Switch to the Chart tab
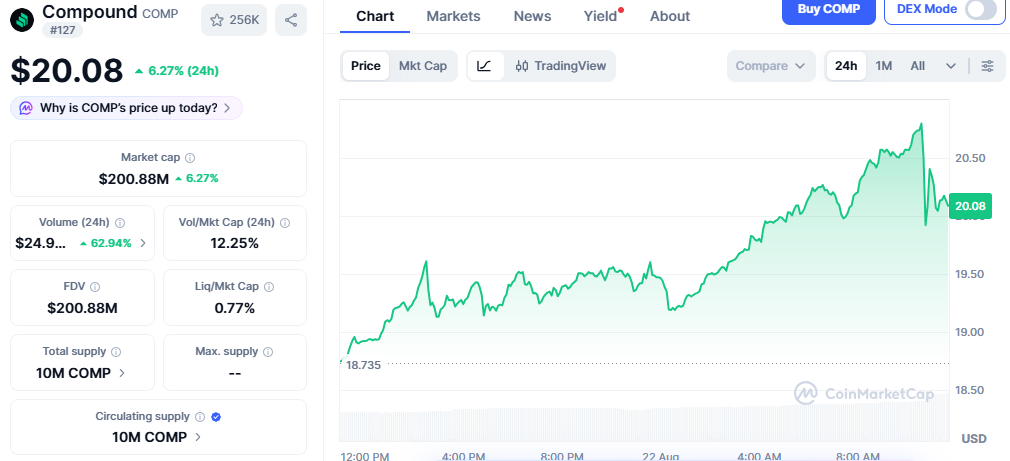 point(375,16)
